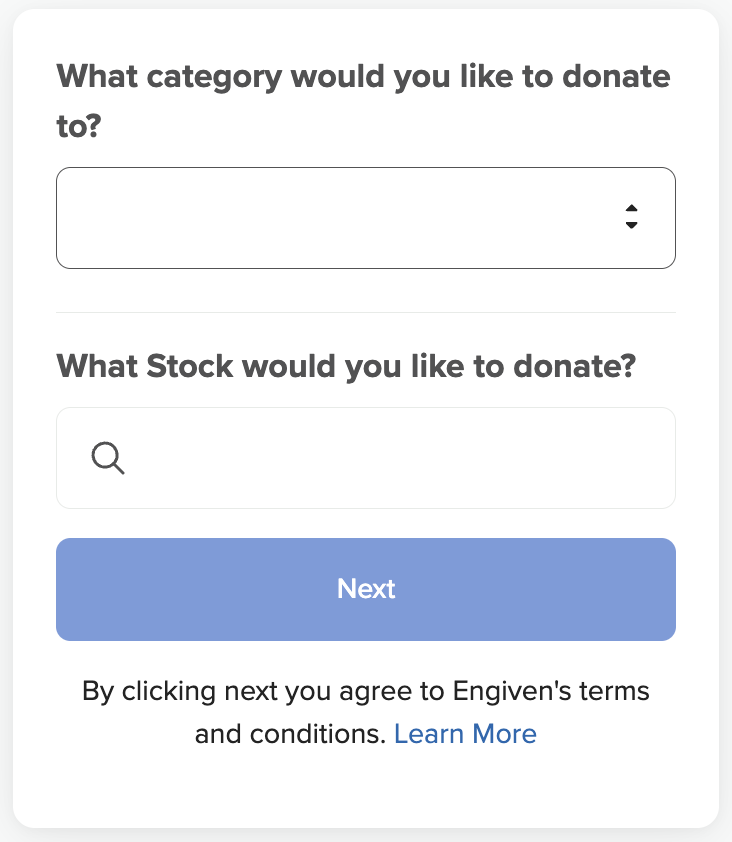Image resolution: width=732 pixels, height=842 pixels.
Task: Click the word "Stock" in second question
Action: tap(187, 366)
